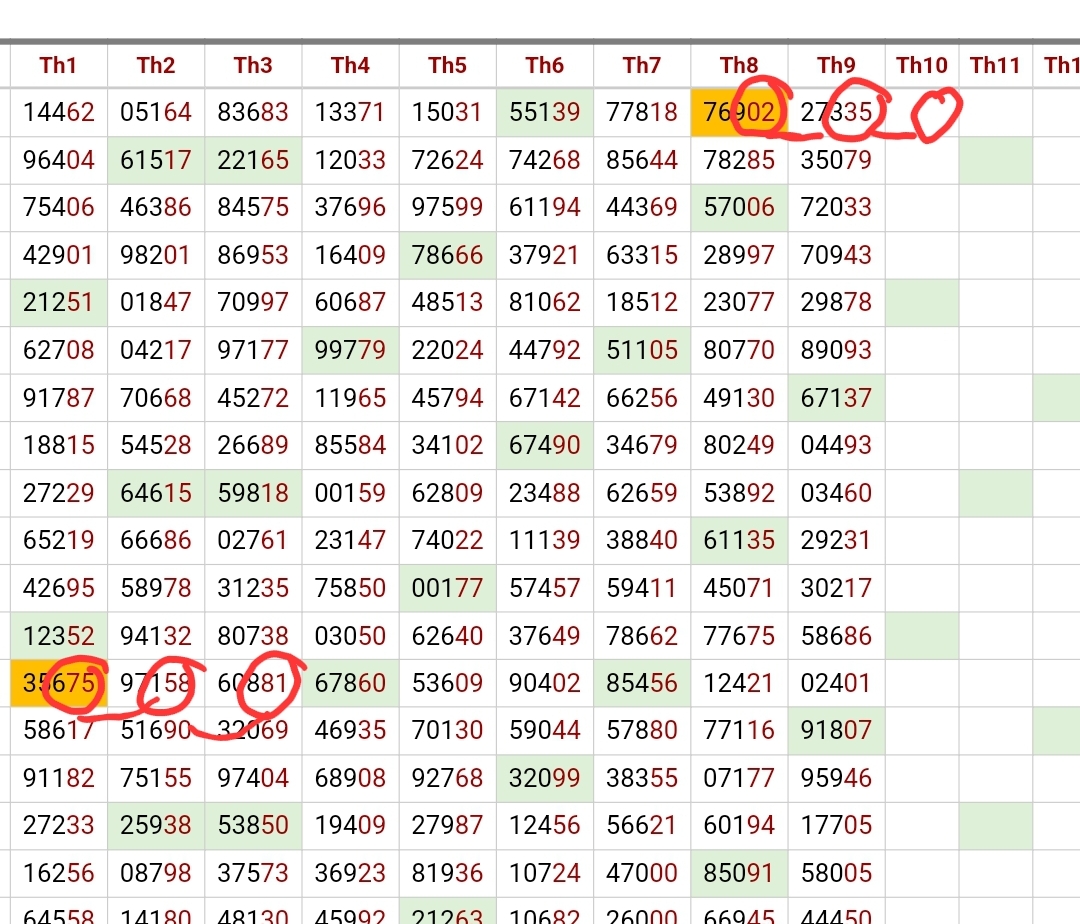Select the Th10 column header
Image resolution: width=1080 pixels, height=924 pixels.
click(921, 66)
